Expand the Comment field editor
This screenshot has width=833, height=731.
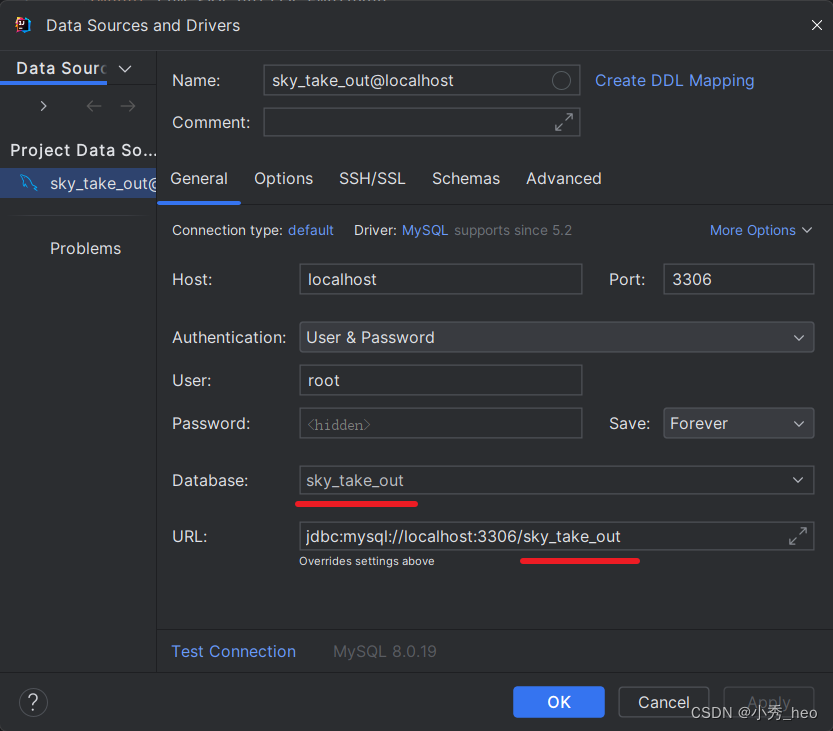point(564,122)
